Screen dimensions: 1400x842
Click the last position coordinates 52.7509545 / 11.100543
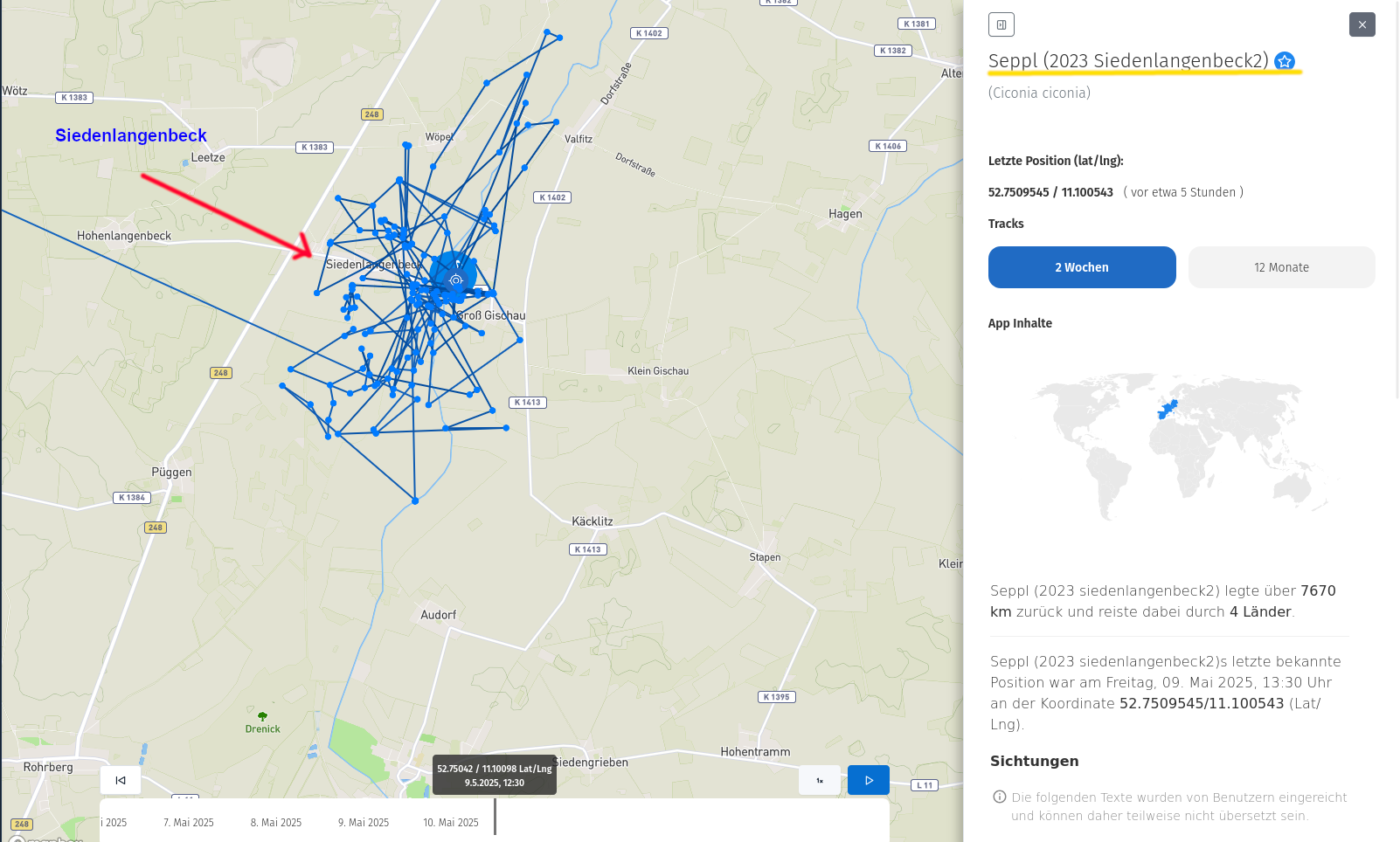(1050, 192)
